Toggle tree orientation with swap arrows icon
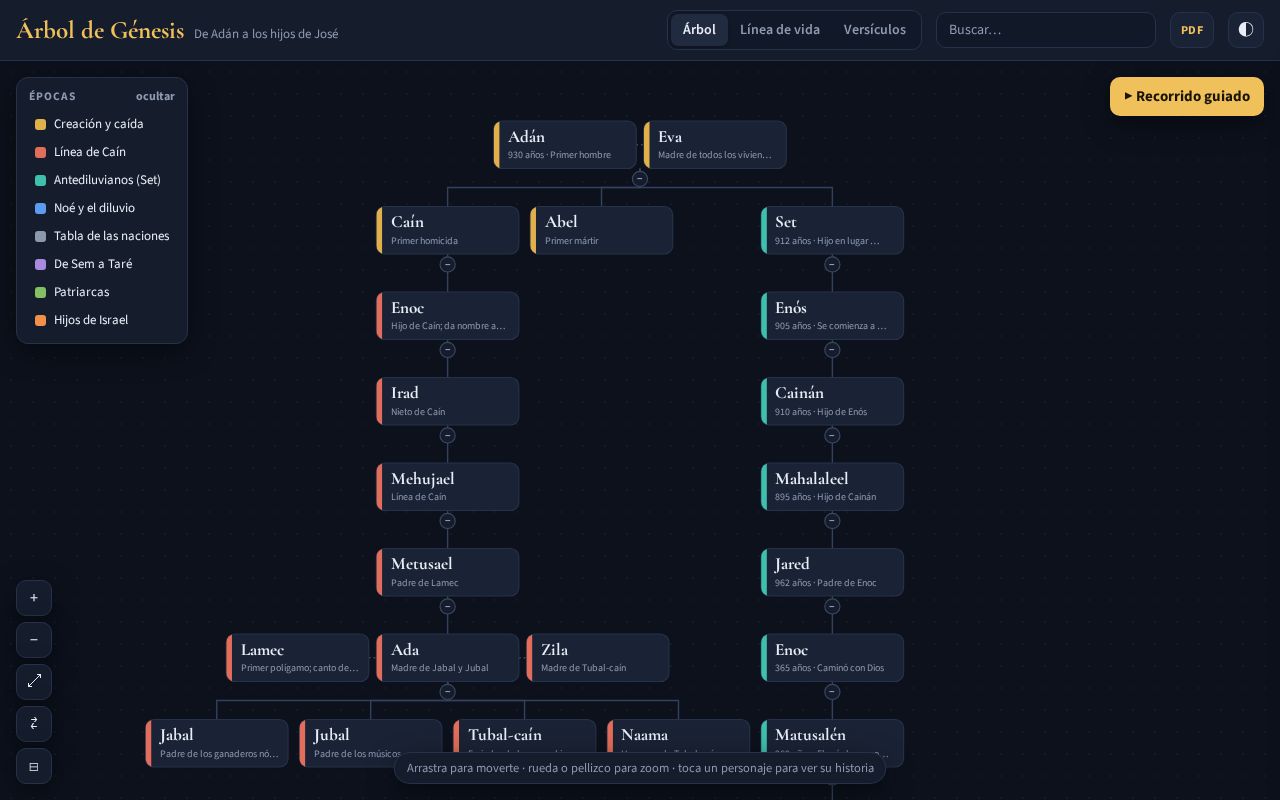 (x=34, y=724)
